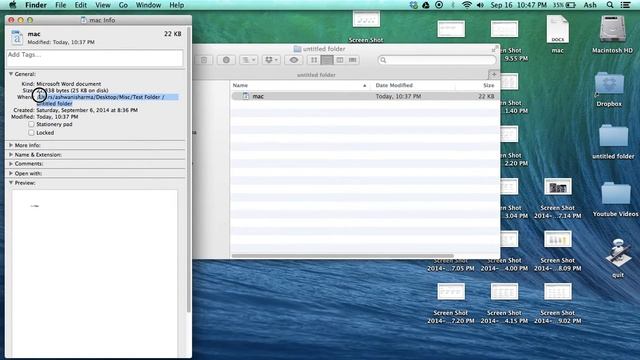Screen dimensions: 640x360
Task: Sort by the Date Modified column header
Action: tap(413, 85)
